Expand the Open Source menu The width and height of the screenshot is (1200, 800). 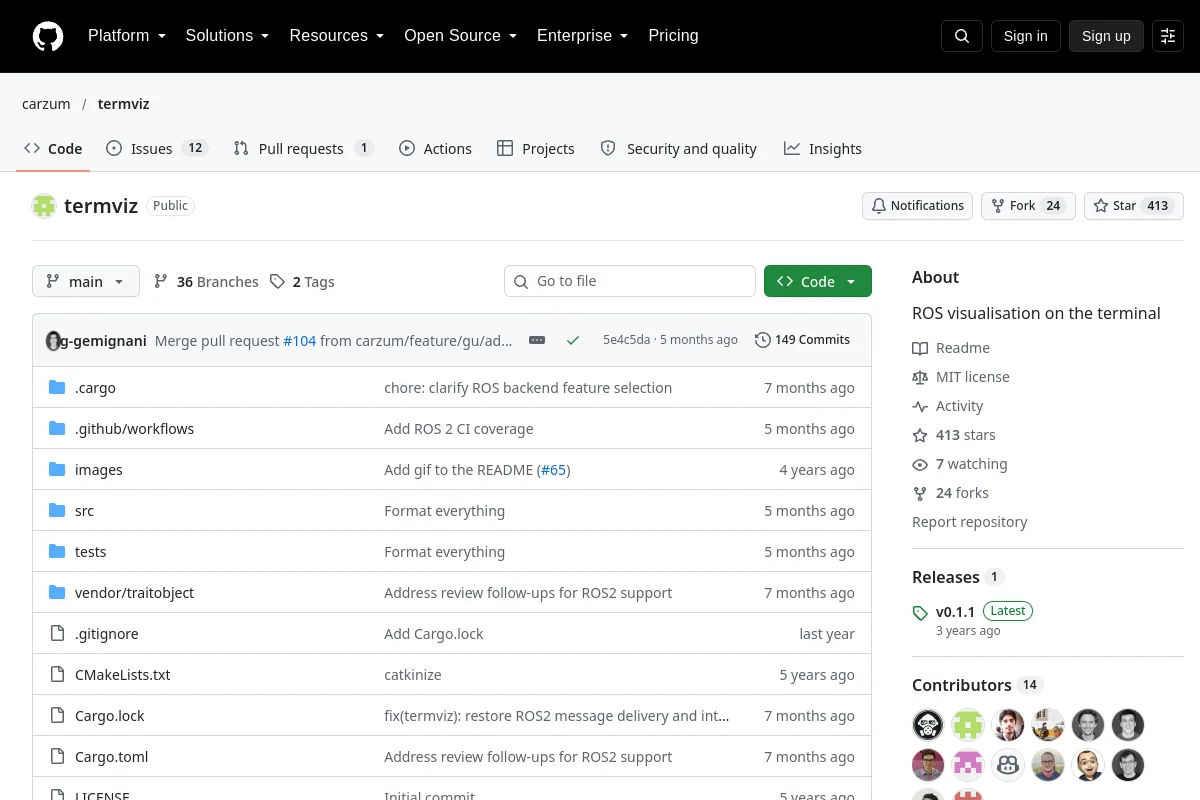[x=460, y=36]
